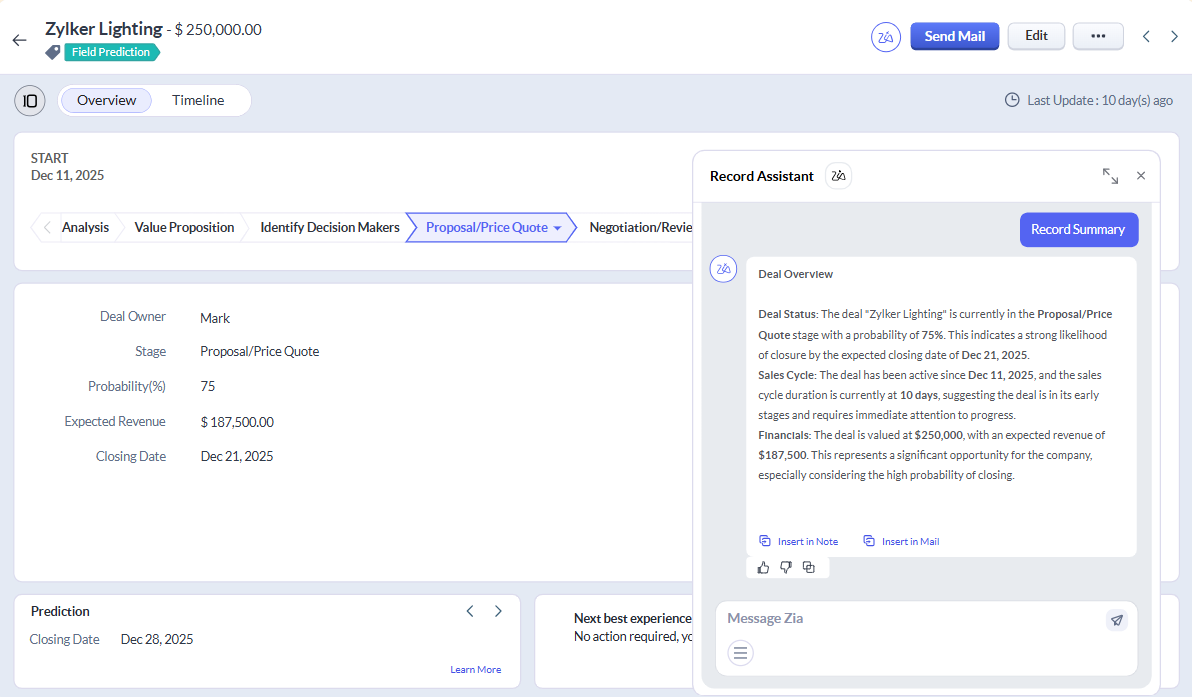Select the Identify Decision Makers stage
The image size is (1192, 697).
pos(330,227)
